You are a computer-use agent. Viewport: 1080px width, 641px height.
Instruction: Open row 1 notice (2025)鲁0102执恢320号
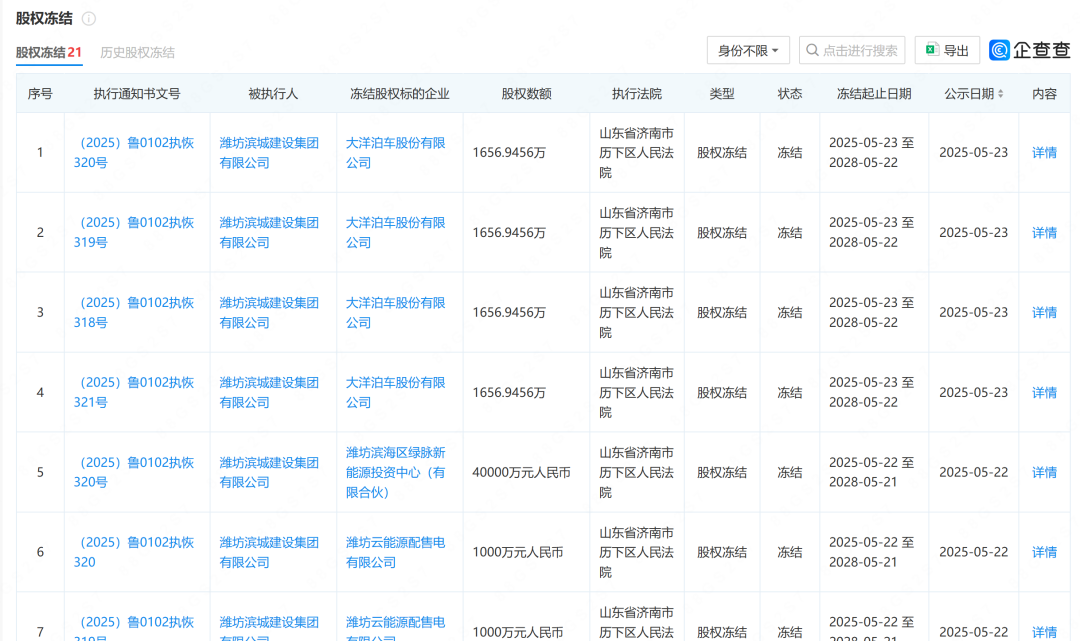(x=134, y=153)
